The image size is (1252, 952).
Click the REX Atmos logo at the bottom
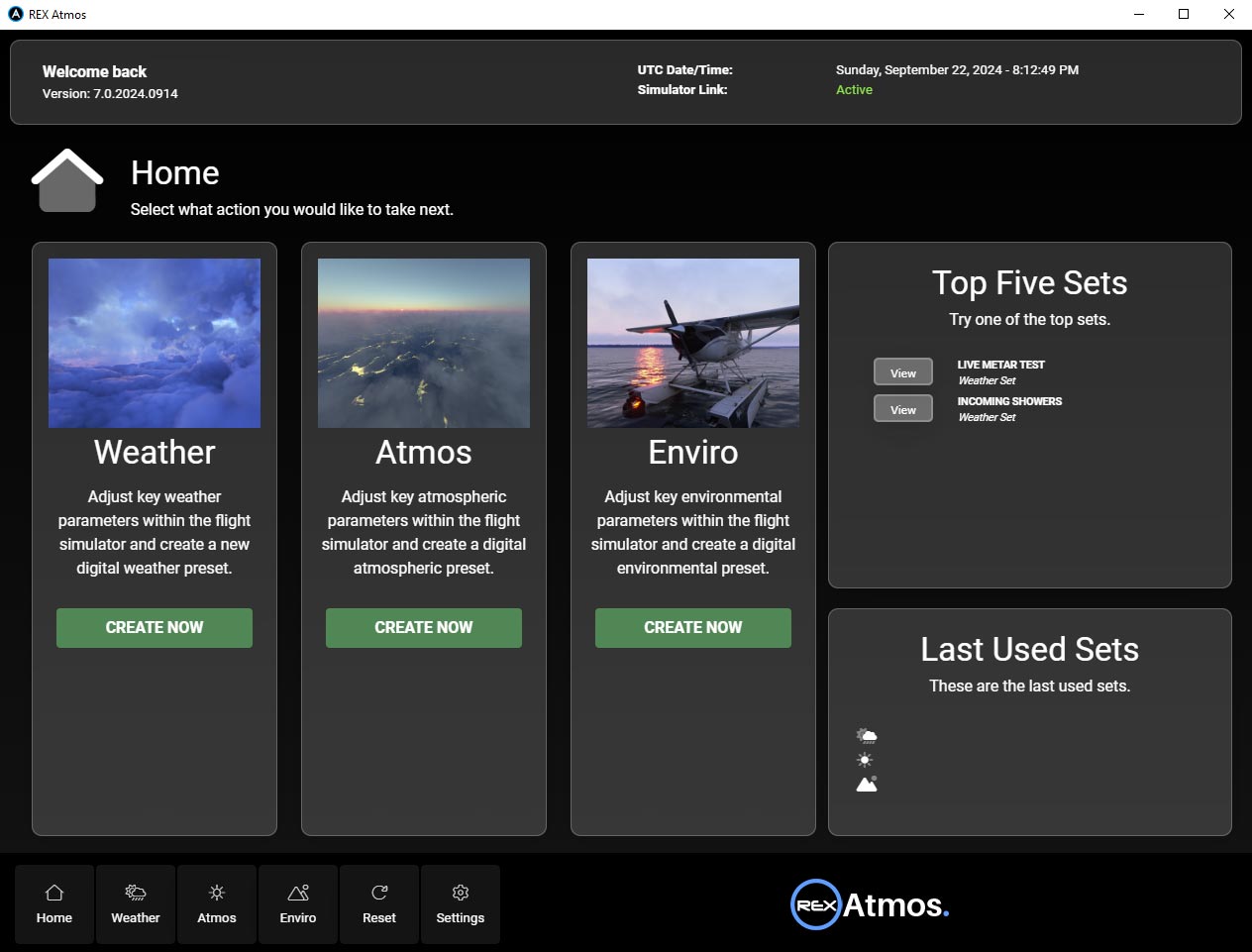click(868, 904)
